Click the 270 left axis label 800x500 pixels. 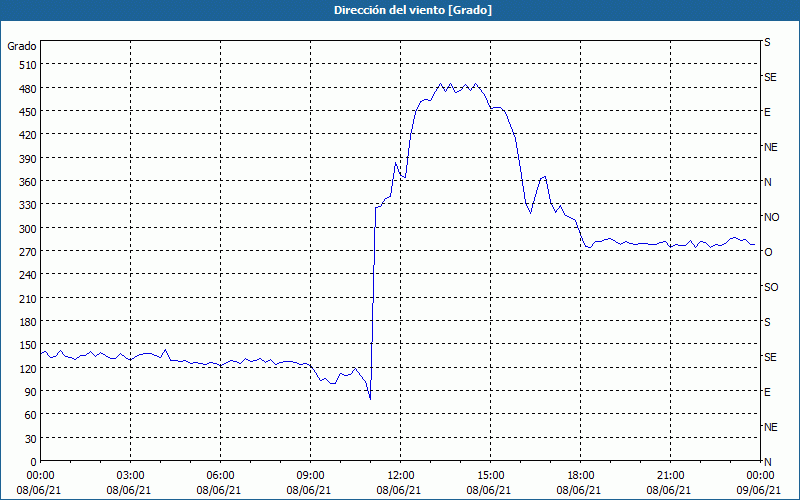(x=28, y=252)
